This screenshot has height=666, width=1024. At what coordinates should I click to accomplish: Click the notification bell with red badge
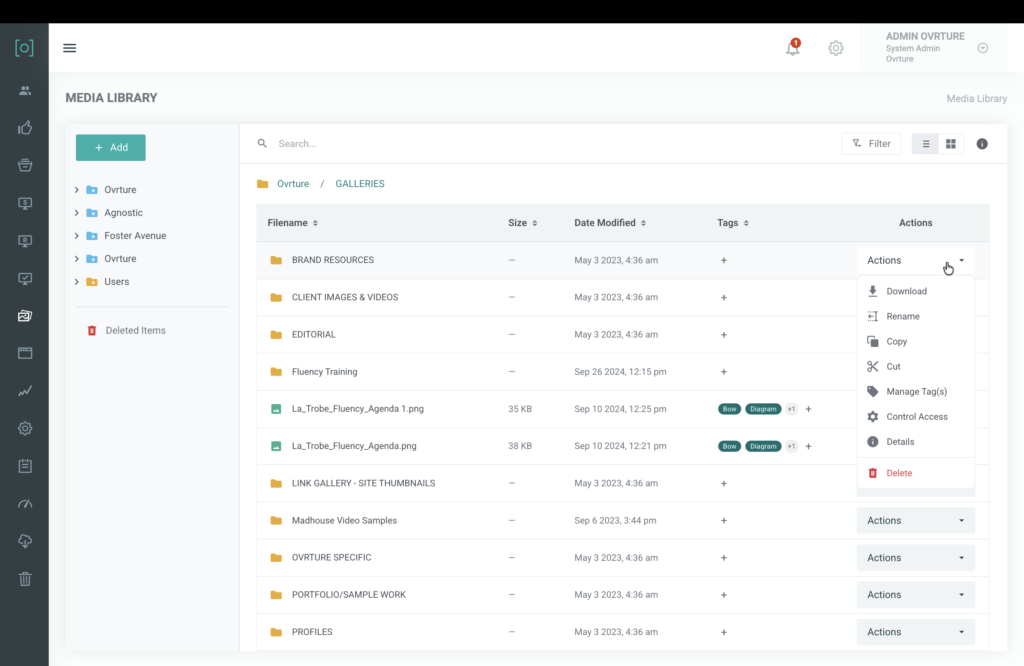point(792,47)
